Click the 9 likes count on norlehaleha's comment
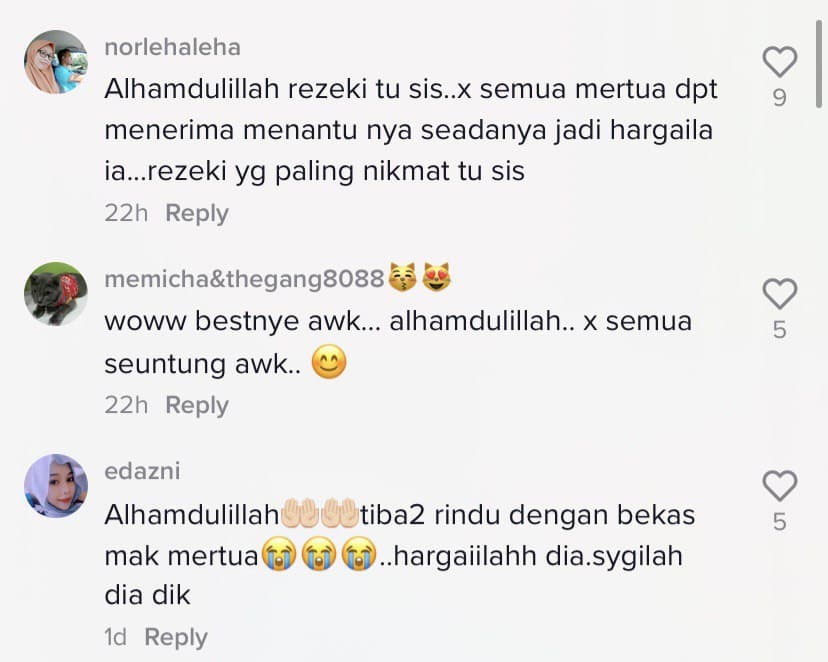The width and height of the screenshot is (828, 662). pos(779,98)
